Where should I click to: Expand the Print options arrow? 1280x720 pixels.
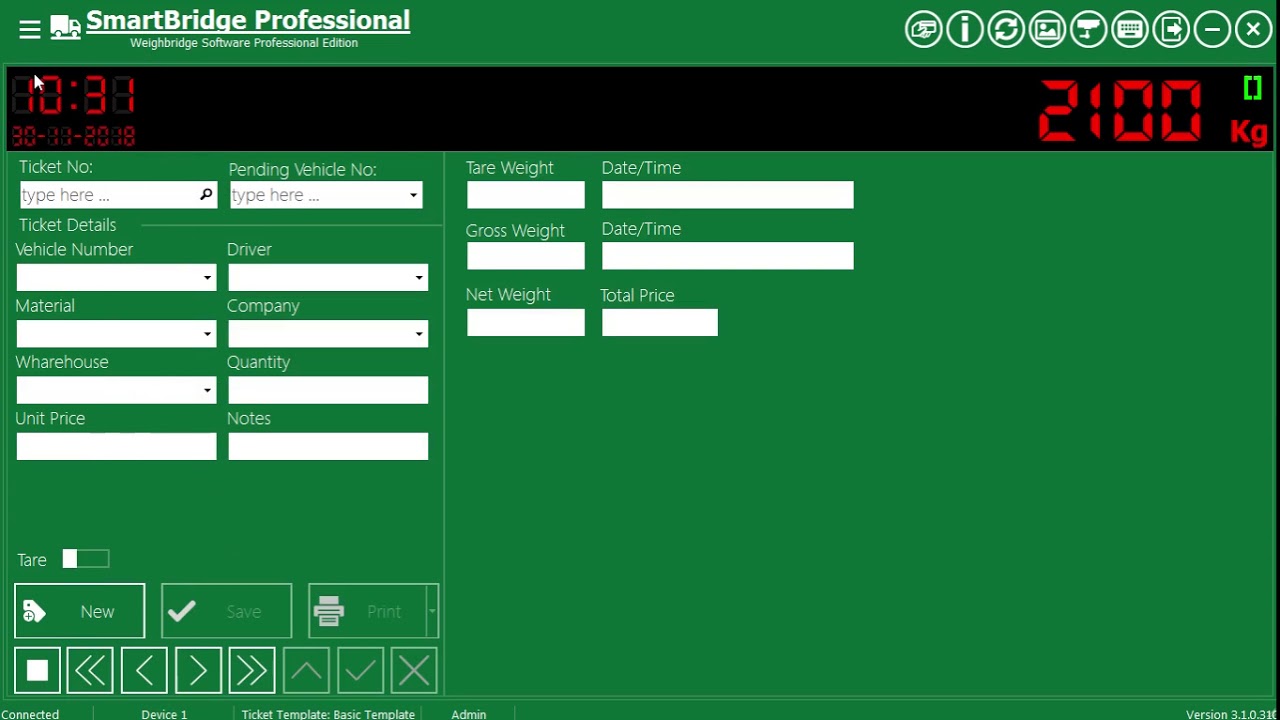(432, 611)
